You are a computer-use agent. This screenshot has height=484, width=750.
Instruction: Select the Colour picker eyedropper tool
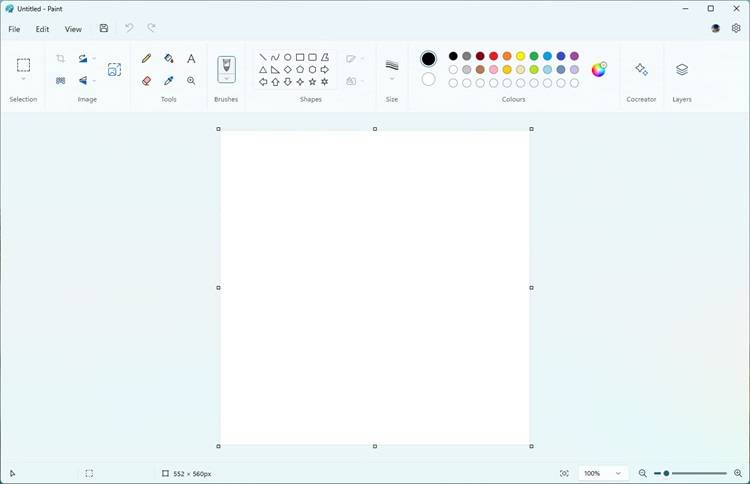168,80
